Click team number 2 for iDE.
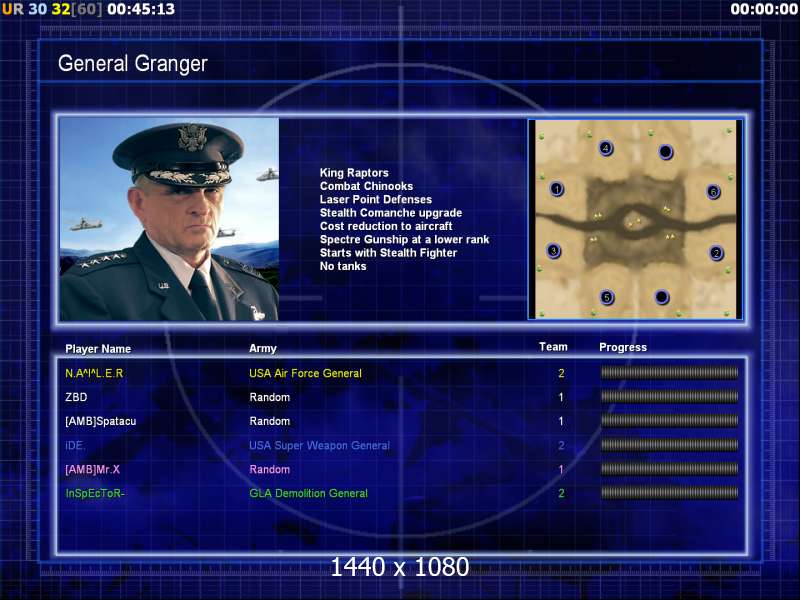Viewport: 800px width, 600px height. pos(561,445)
